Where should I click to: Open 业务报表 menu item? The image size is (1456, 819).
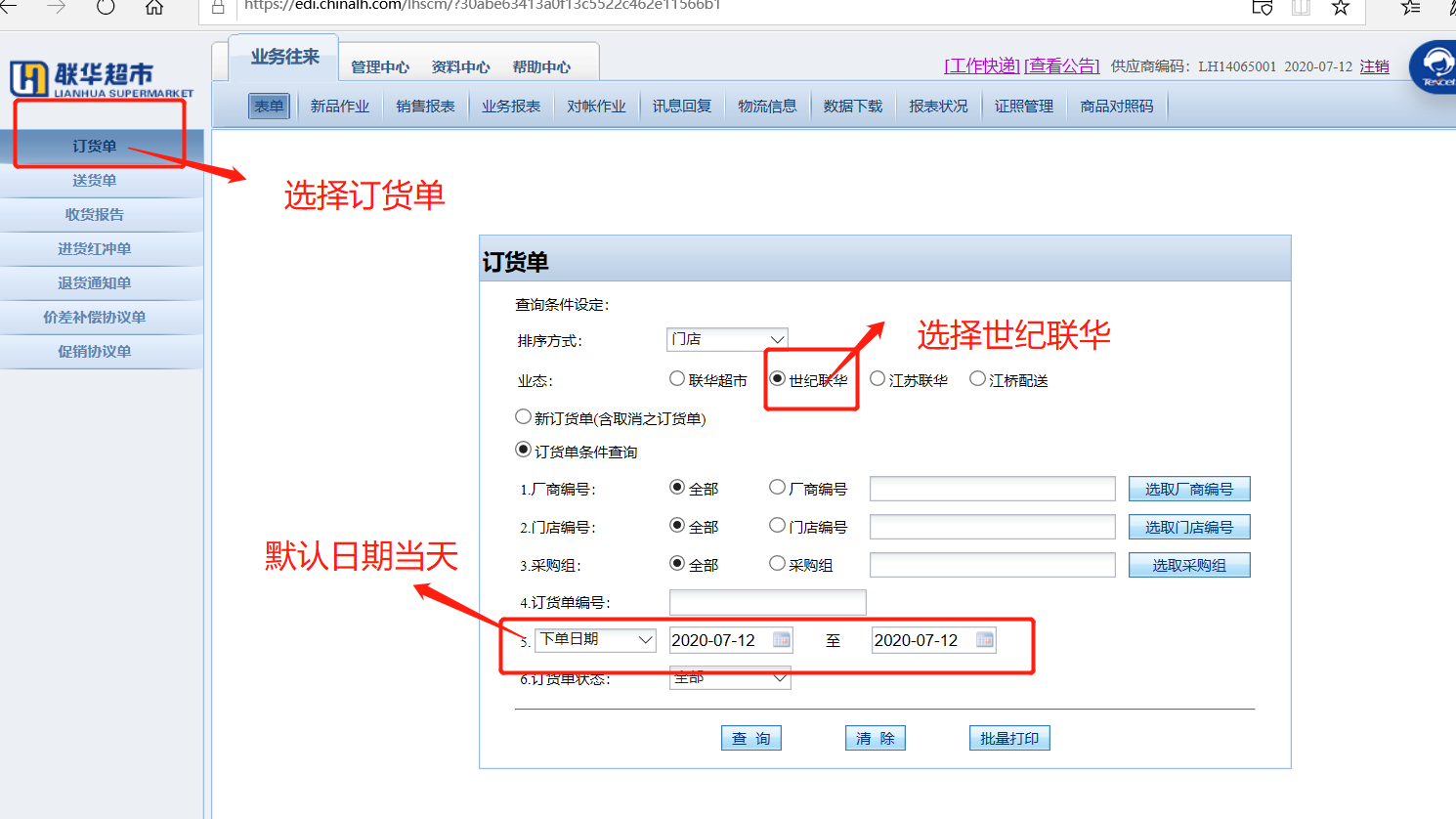(x=510, y=106)
